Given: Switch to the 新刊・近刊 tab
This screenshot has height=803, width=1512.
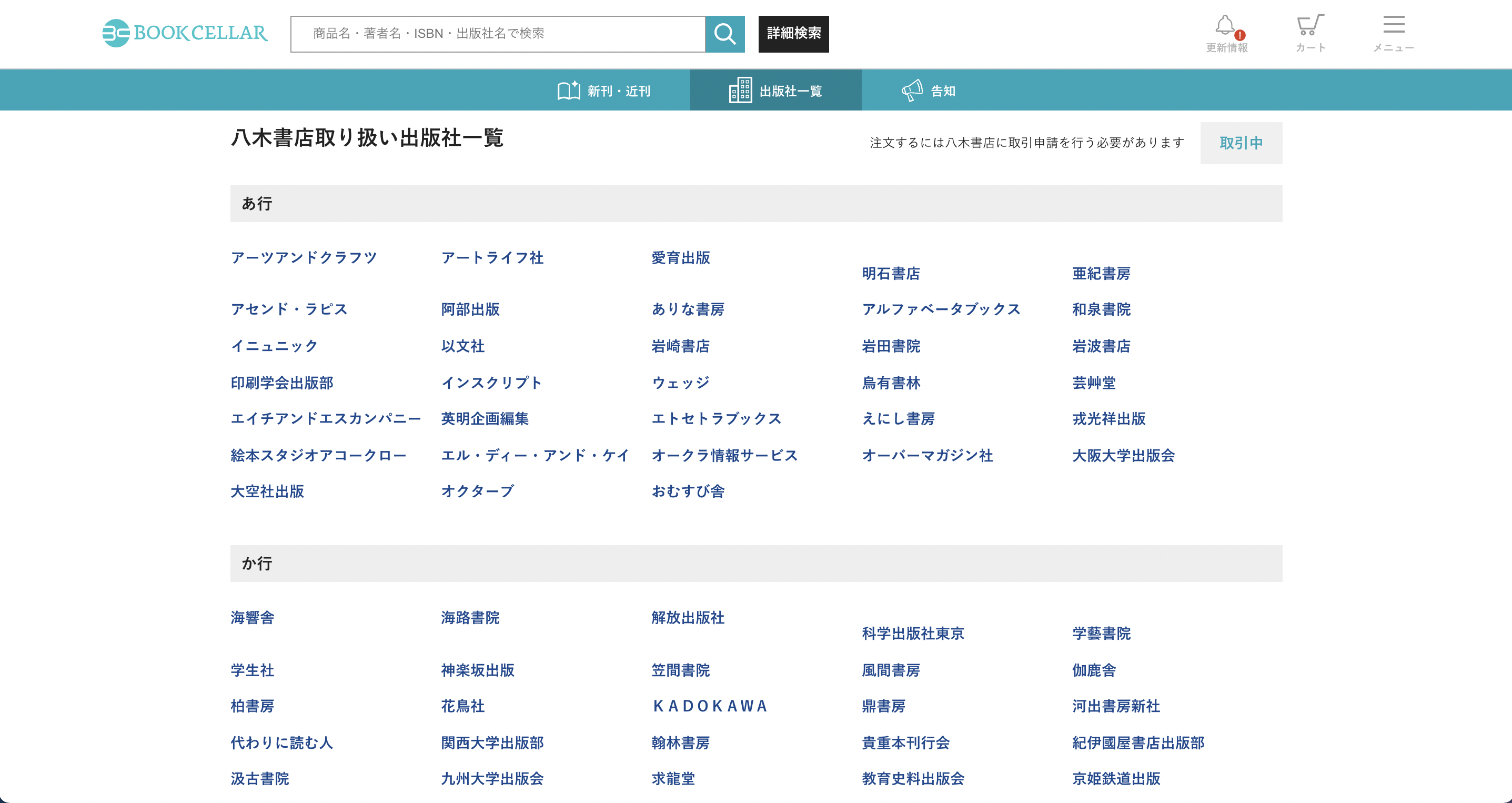Looking at the screenshot, I should point(619,91).
